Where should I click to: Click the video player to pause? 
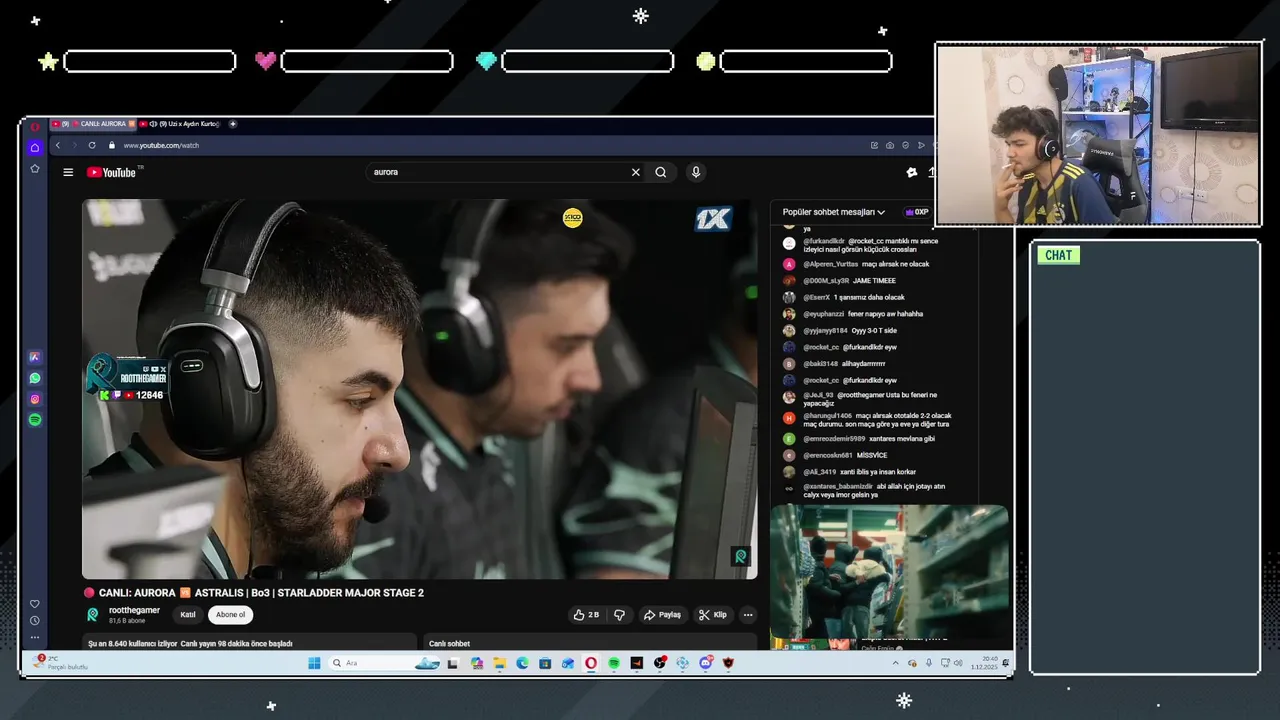pyautogui.click(x=420, y=389)
